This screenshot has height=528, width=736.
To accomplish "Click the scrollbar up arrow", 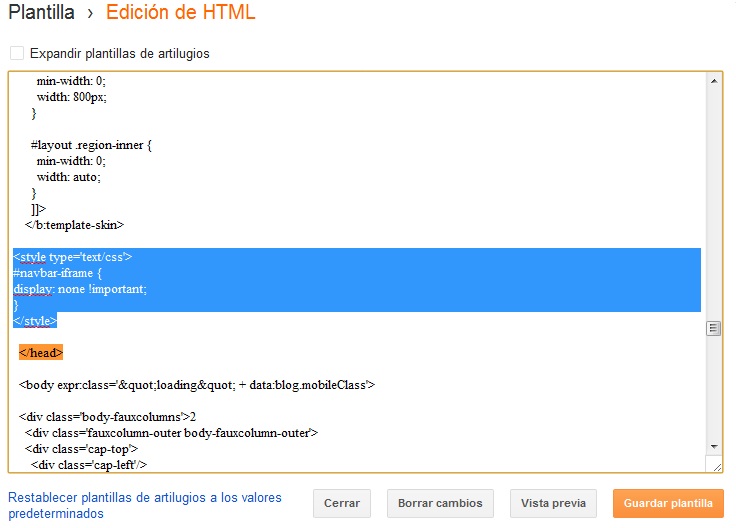I will [x=713, y=81].
